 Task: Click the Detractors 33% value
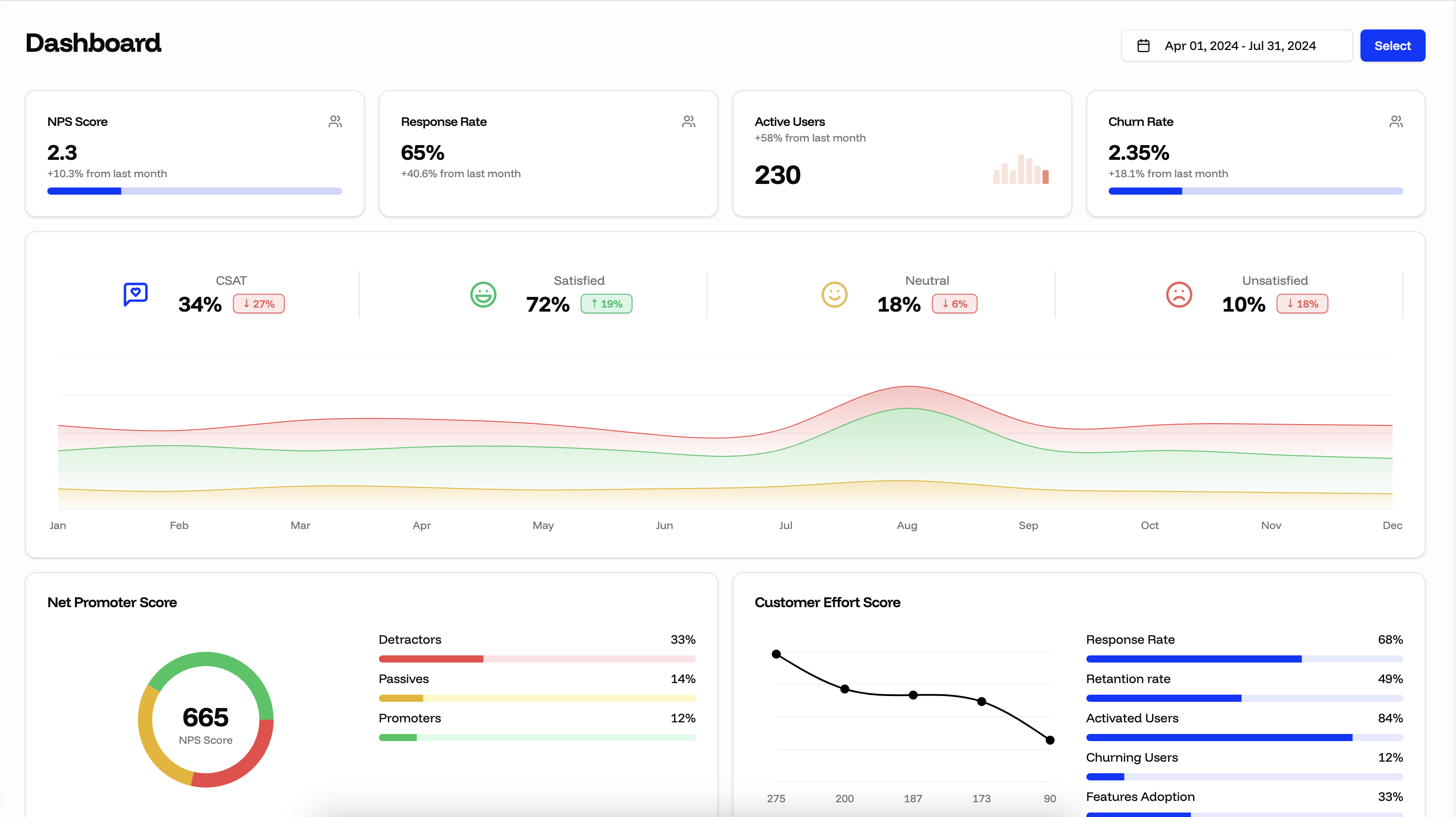click(x=683, y=639)
